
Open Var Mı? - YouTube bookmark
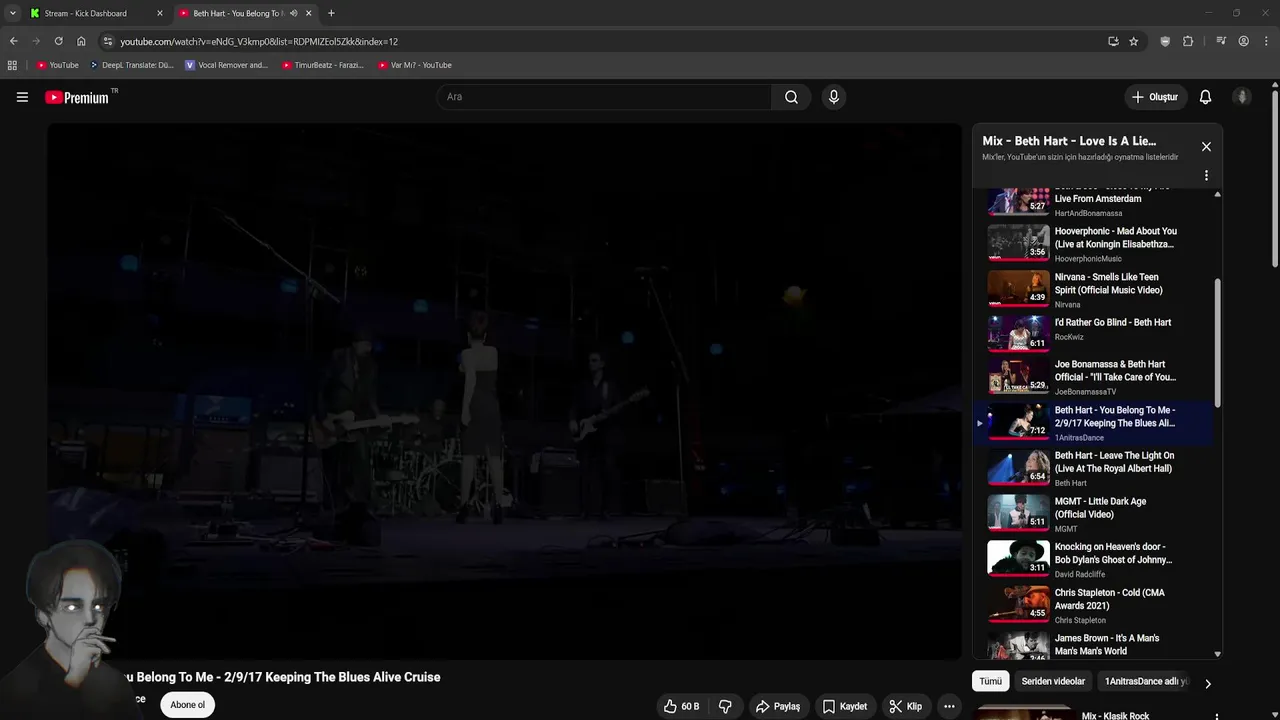point(414,65)
